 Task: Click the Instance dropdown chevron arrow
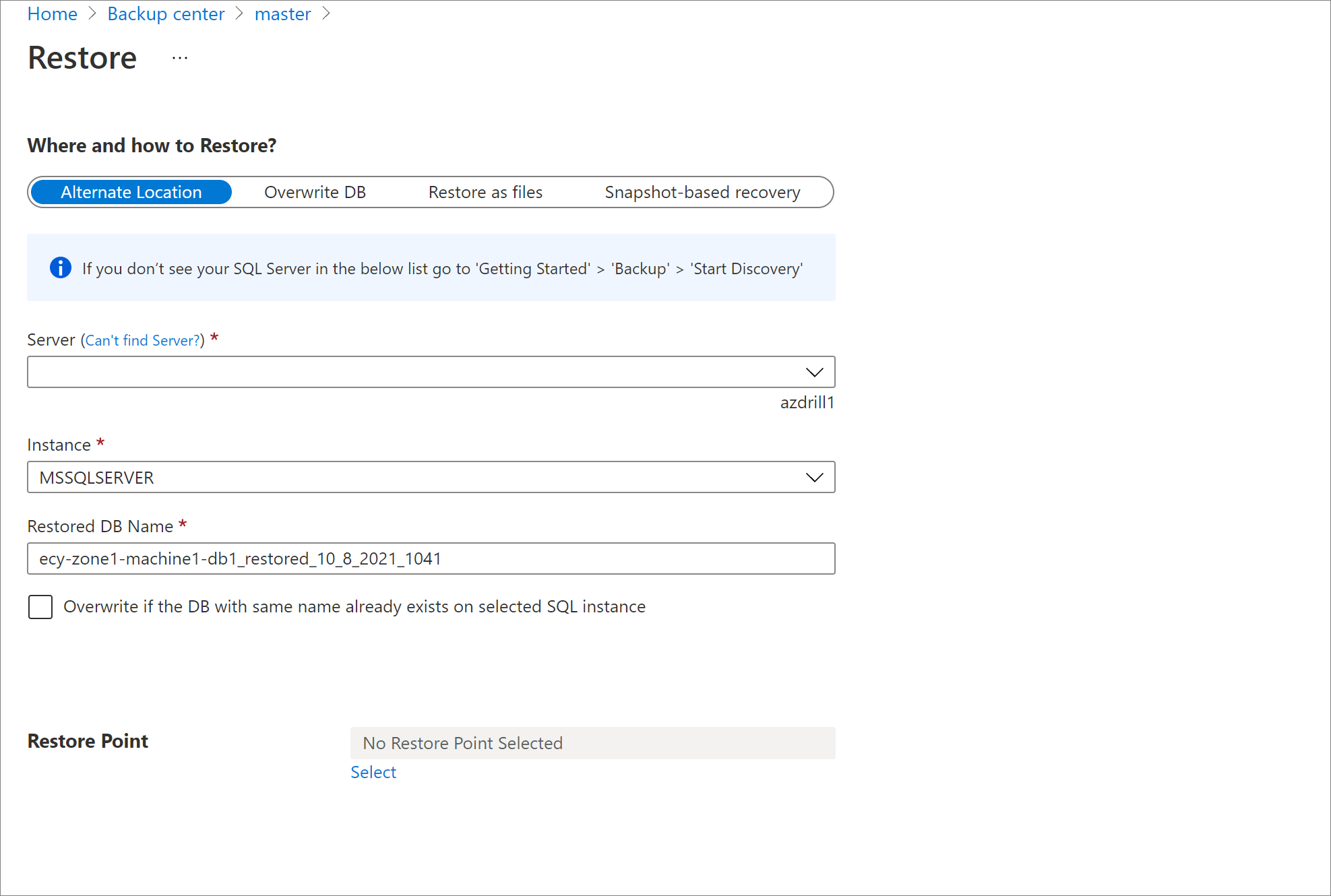[814, 478]
